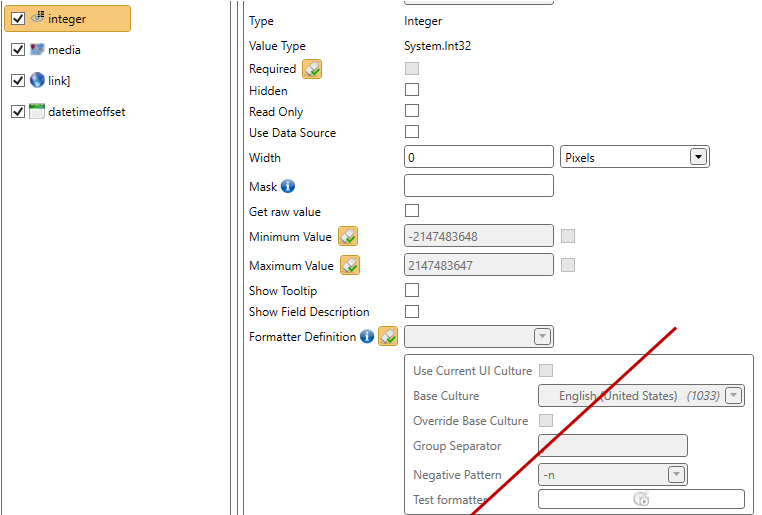Click the Minimum Value input field
The height and width of the screenshot is (515, 762).
point(479,236)
